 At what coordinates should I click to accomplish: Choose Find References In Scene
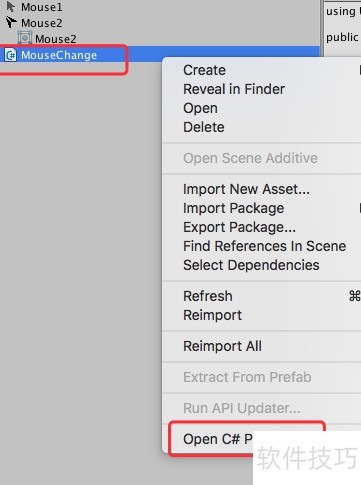point(264,246)
